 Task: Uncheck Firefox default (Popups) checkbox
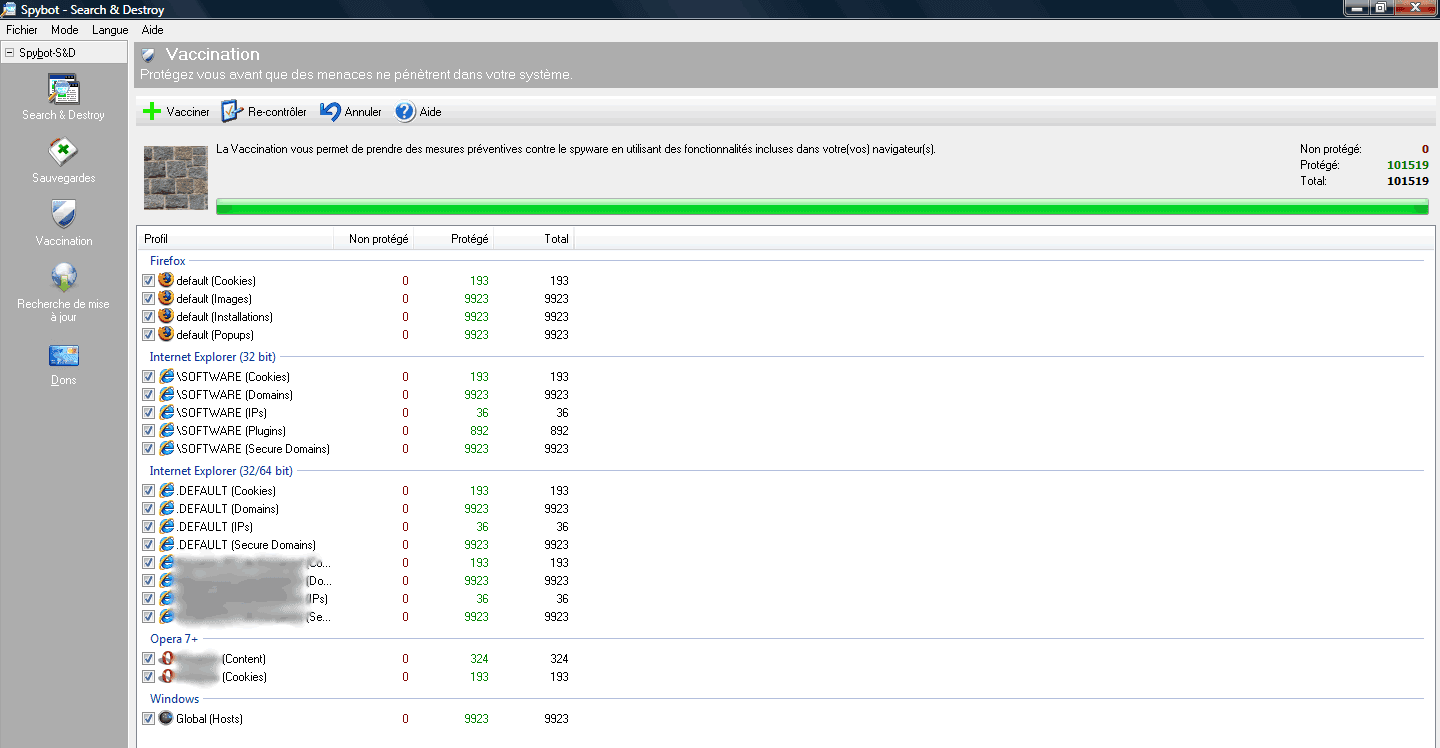pyautogui.click(x=148, y=335)
